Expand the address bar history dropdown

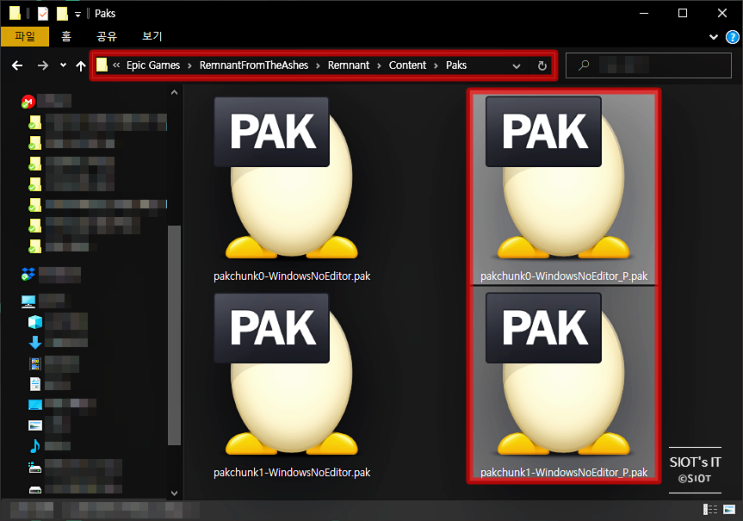[516, 66]
